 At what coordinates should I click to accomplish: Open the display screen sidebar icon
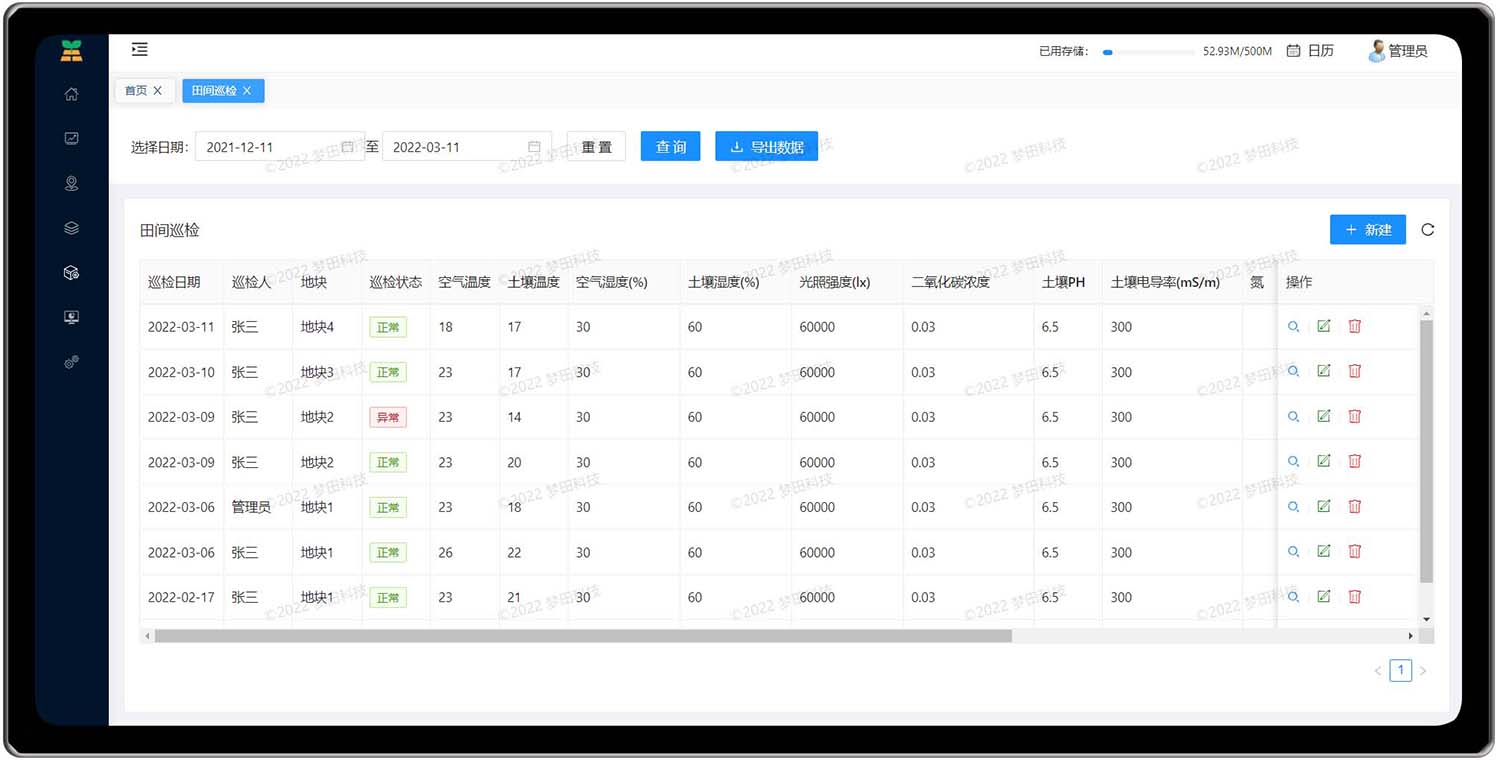[x=71, y=317]
